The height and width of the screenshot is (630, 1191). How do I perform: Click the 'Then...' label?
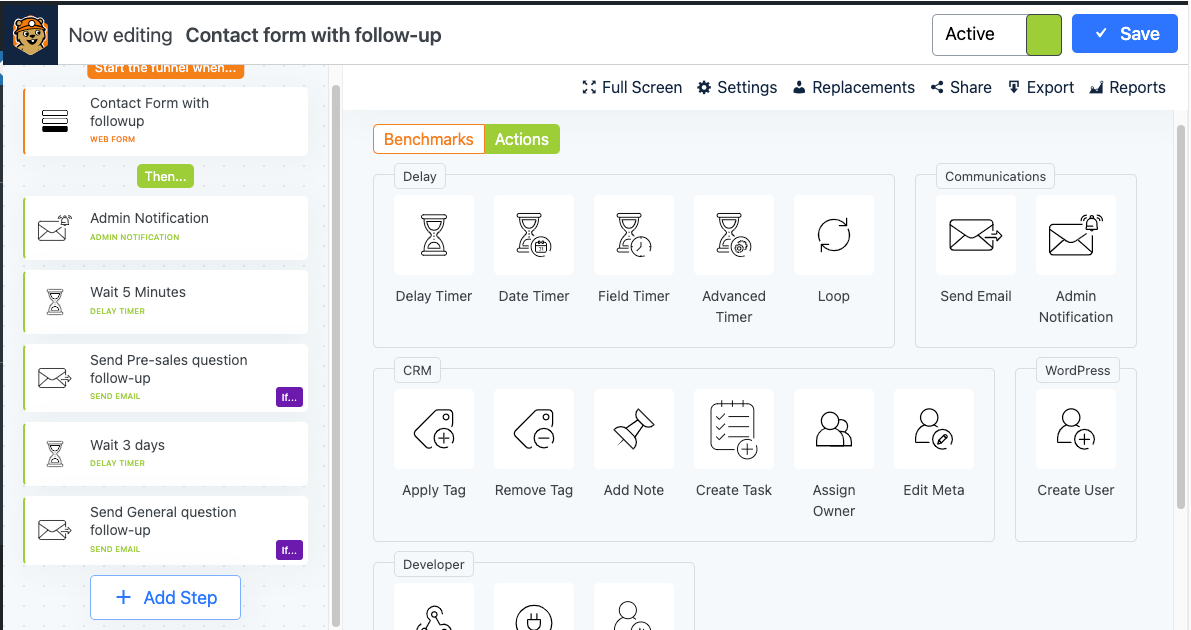(166, 176)
